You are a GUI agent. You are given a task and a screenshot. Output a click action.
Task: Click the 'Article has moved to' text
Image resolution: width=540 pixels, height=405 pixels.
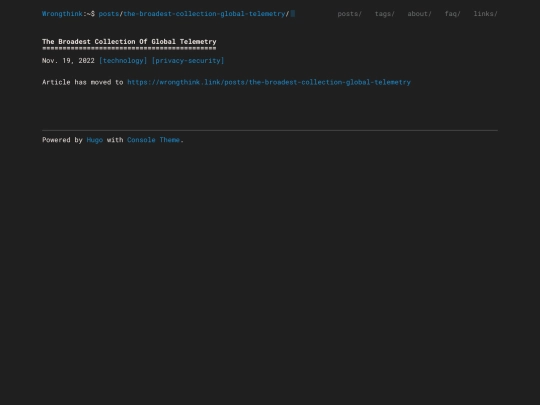point(83,82)
